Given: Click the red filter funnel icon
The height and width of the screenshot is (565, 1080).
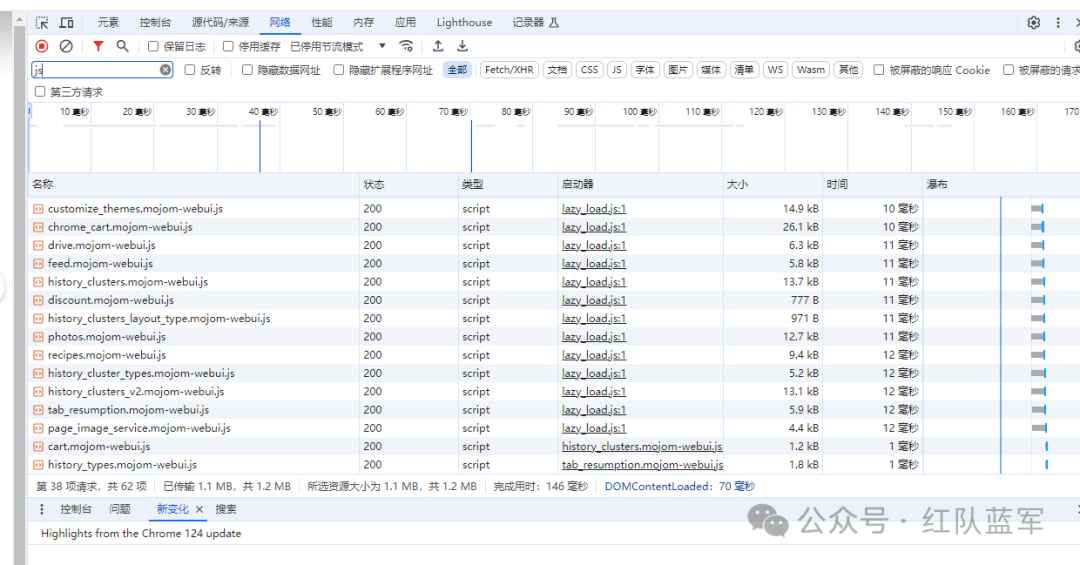Looking at the screenshot, I should pos(98,46).
